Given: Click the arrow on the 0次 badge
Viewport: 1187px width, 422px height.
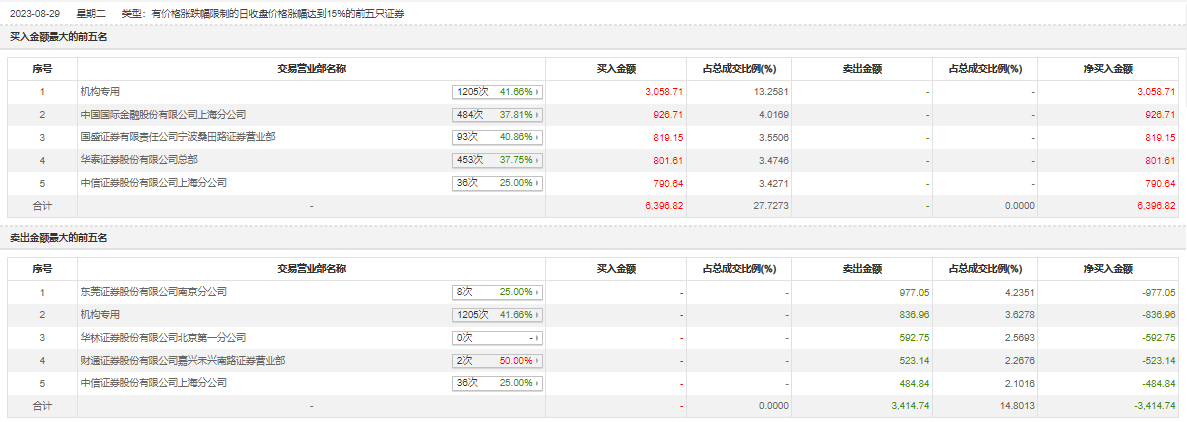Looking at the screenshot, I should [538, 338].
